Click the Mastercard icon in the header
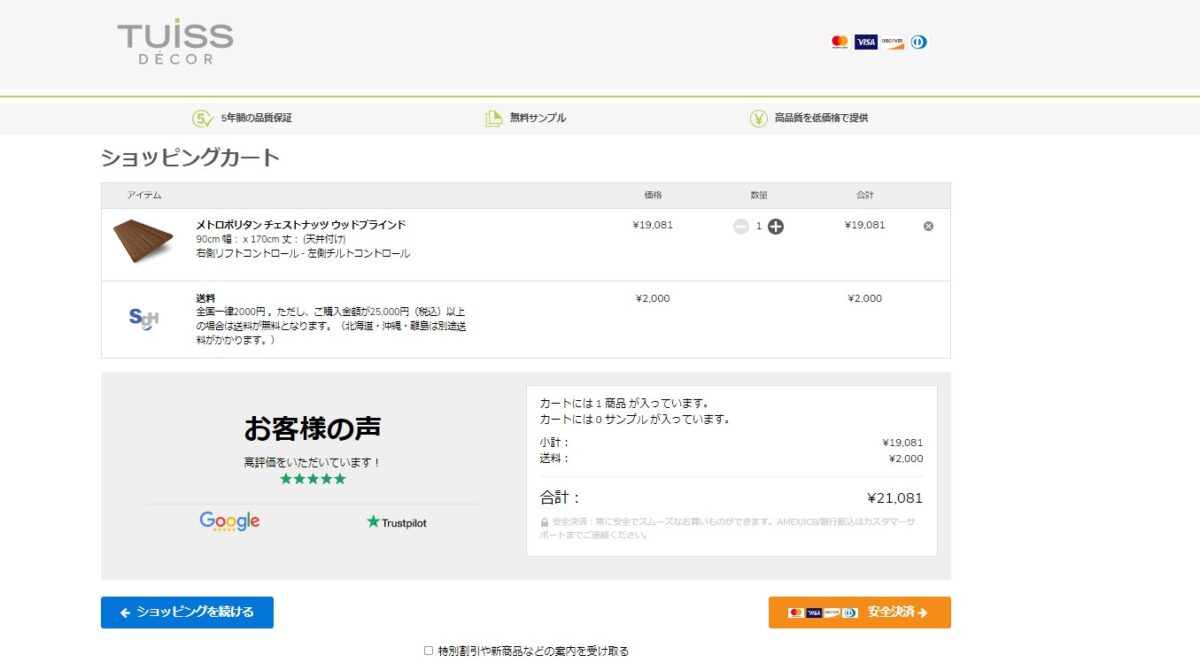Screen dimensions: 1200x663 (840, 42)
